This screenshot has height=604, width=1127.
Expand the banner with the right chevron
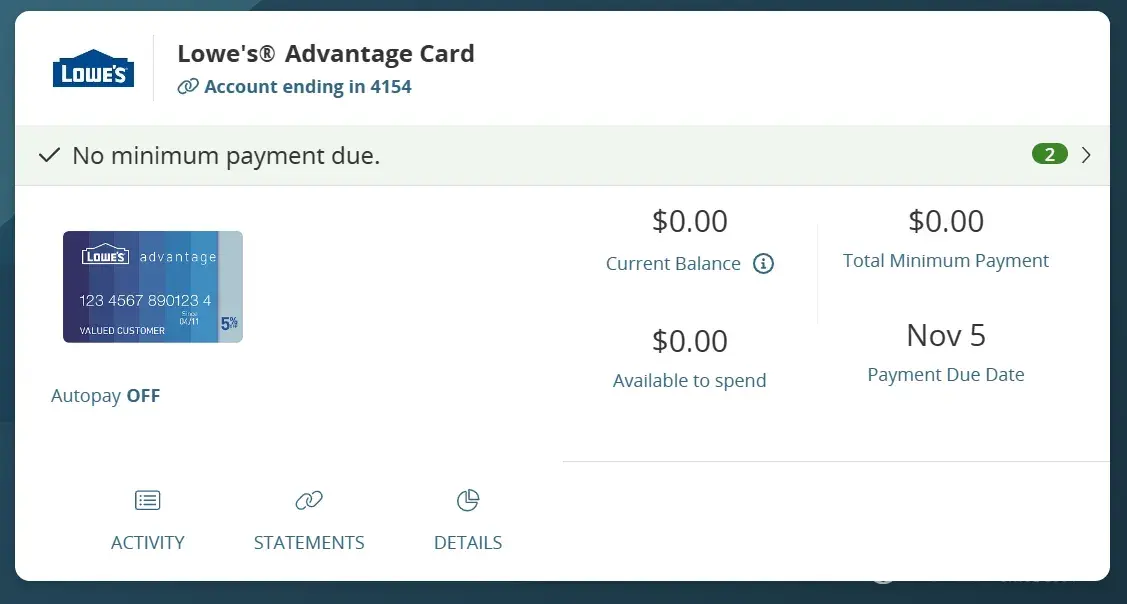1086,155
